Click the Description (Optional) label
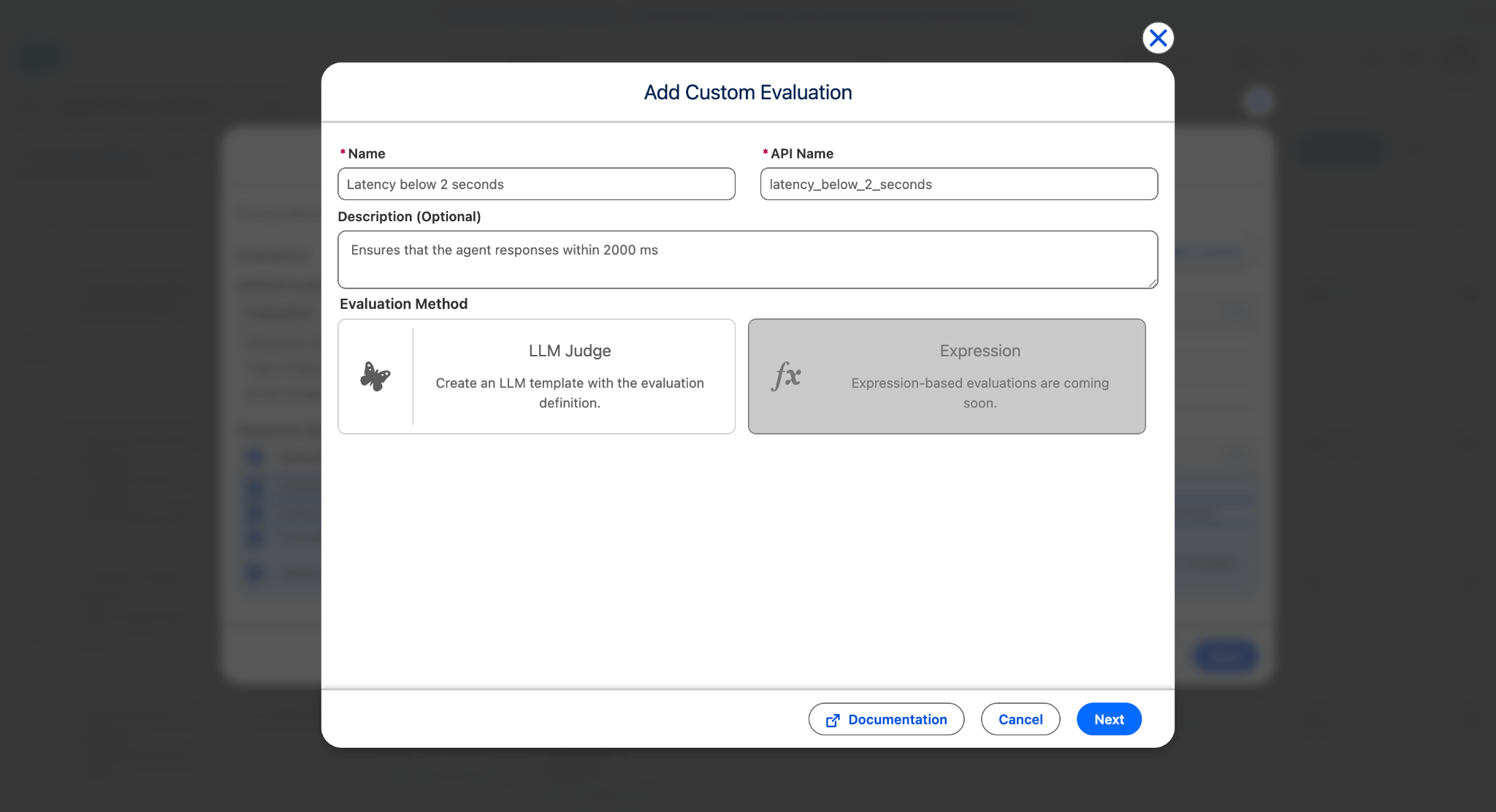The image size is (1496, 812). 409,217
